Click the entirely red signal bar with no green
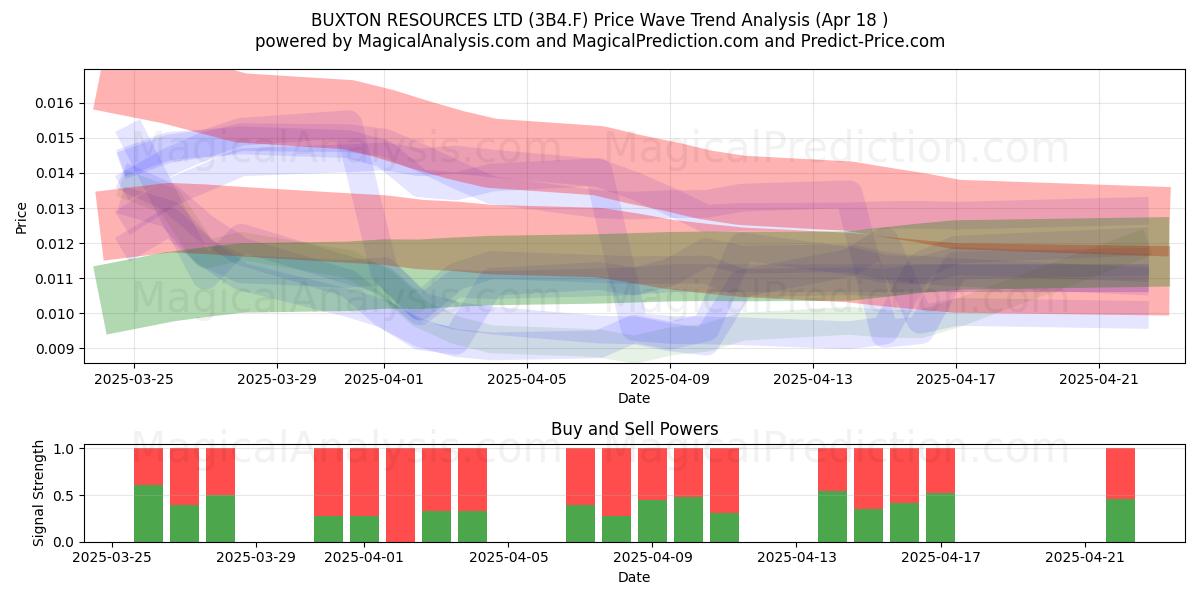Image resolution: width=1200 pixels, height=600 pixels. pos(401,495)
